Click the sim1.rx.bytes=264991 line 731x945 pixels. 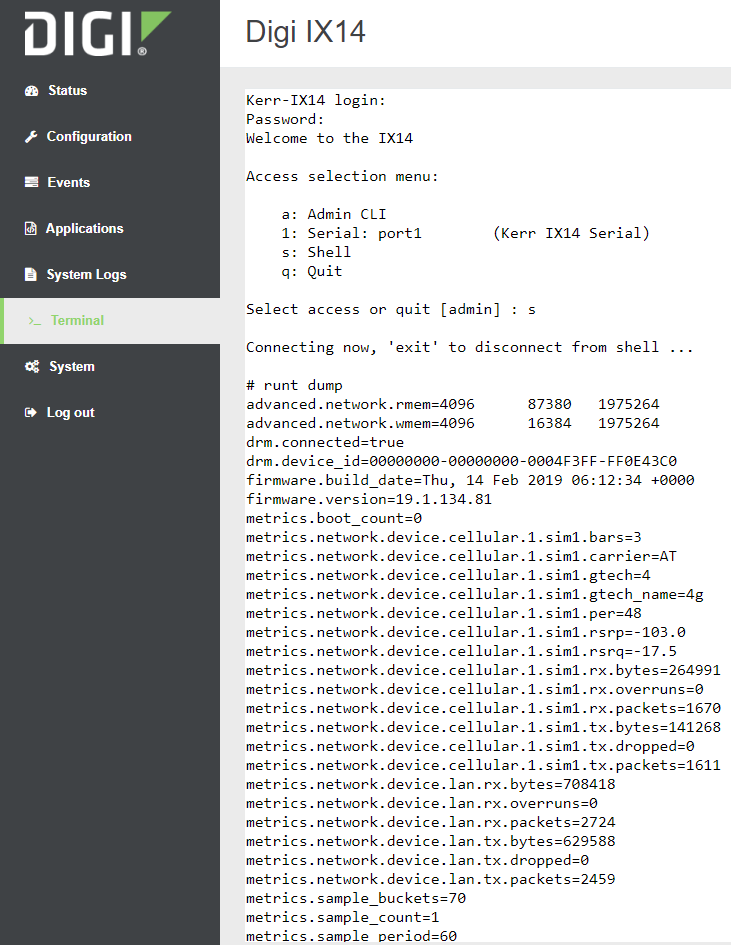pos(483,670)
